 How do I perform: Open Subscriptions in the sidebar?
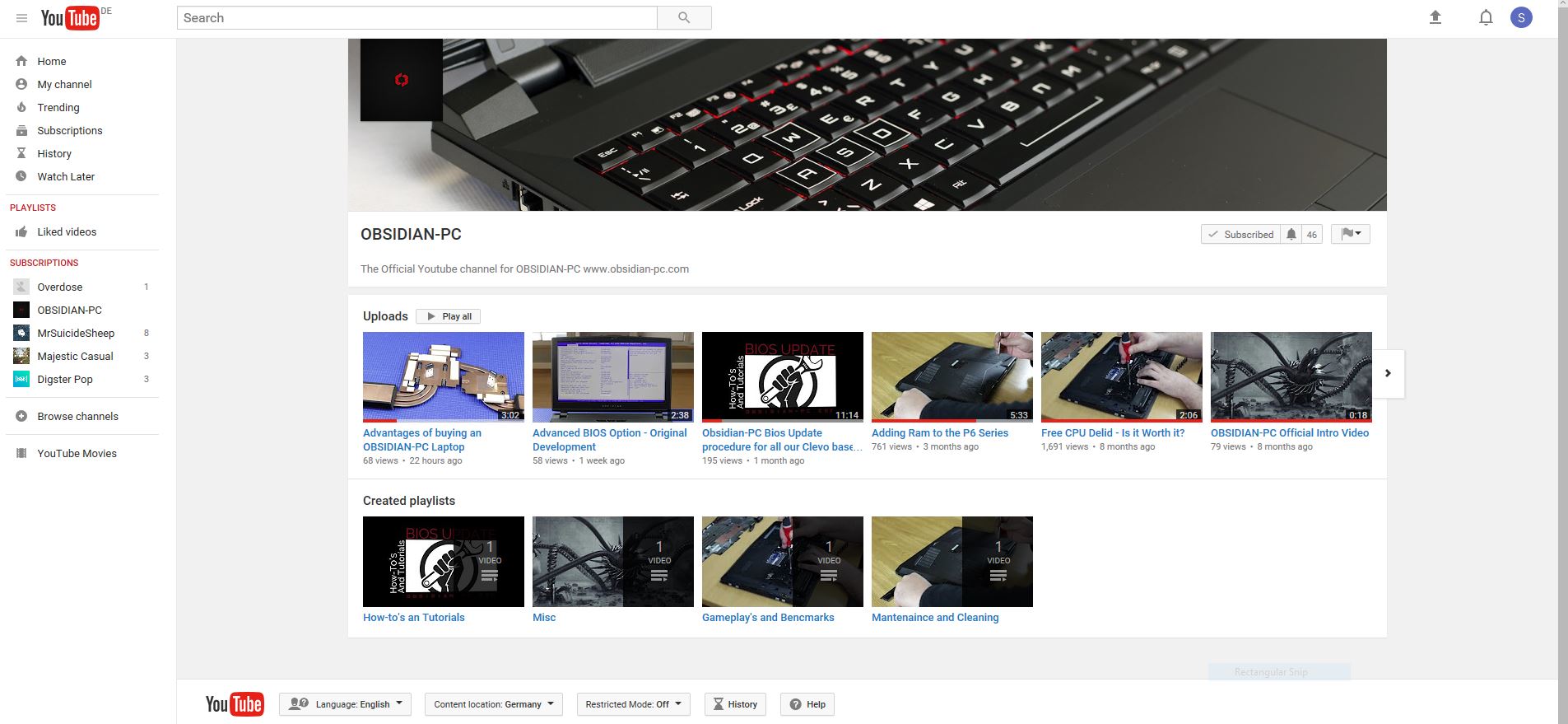(70, 130)
